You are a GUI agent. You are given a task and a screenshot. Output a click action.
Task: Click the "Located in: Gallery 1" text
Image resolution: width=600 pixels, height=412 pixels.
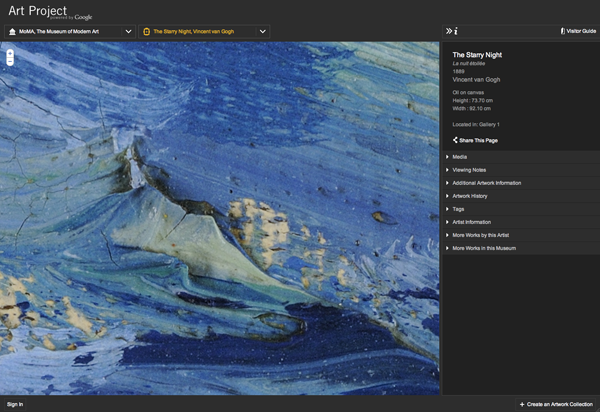point(476,124)
